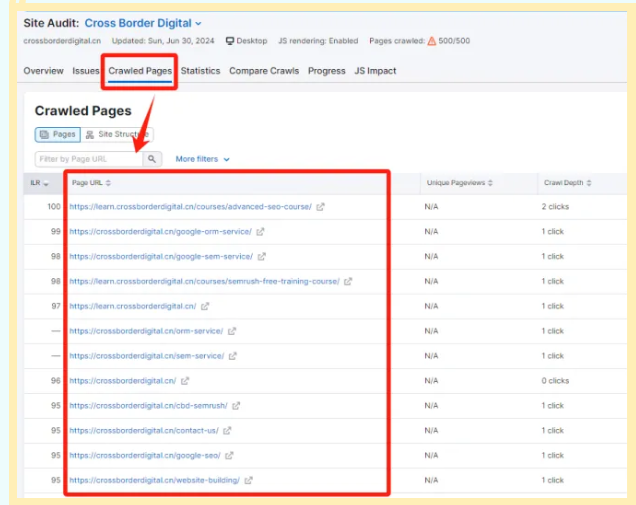Select the Crawled Pages tab
This screenshot has height=505, width=636.
[x=140, y=71]
